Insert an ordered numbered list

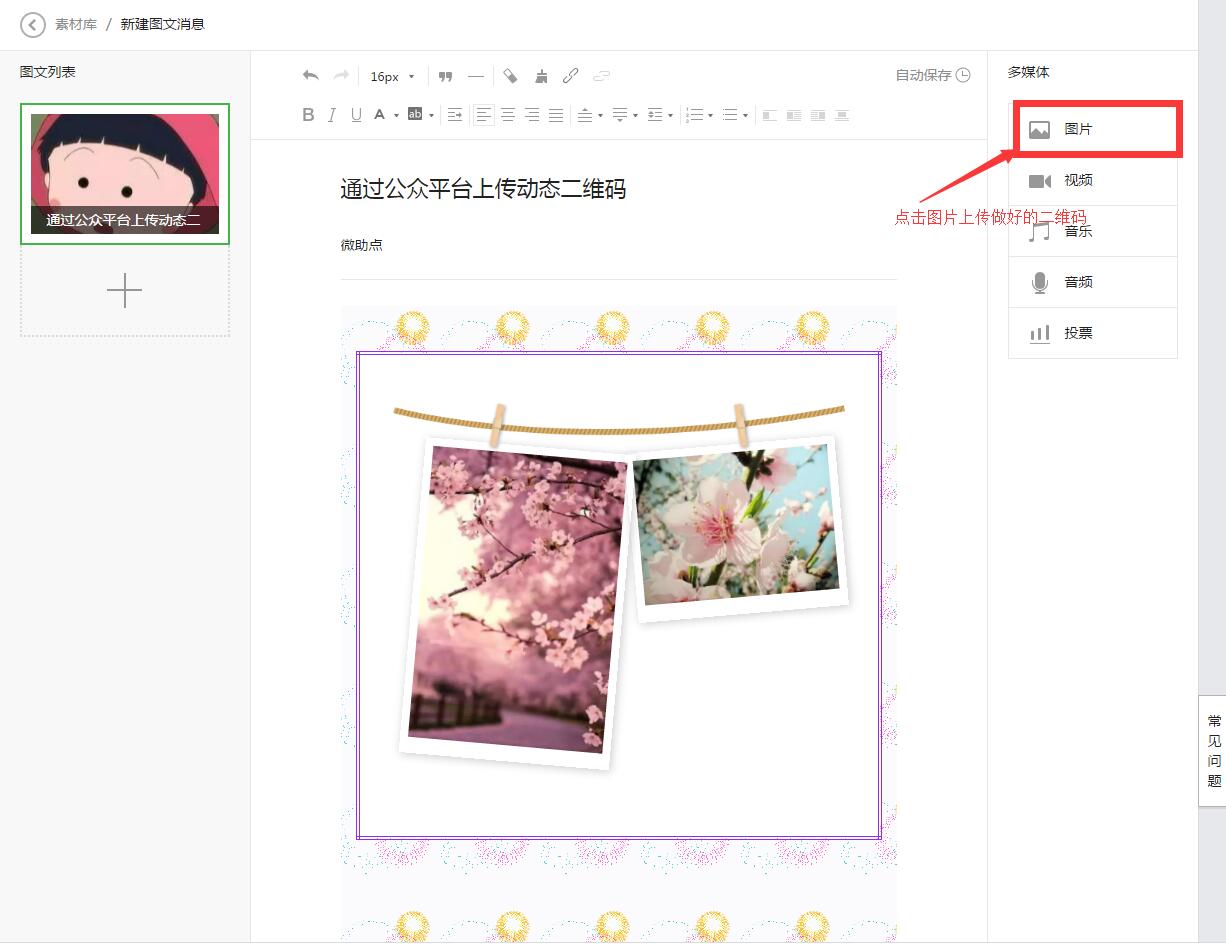[695, 115]
